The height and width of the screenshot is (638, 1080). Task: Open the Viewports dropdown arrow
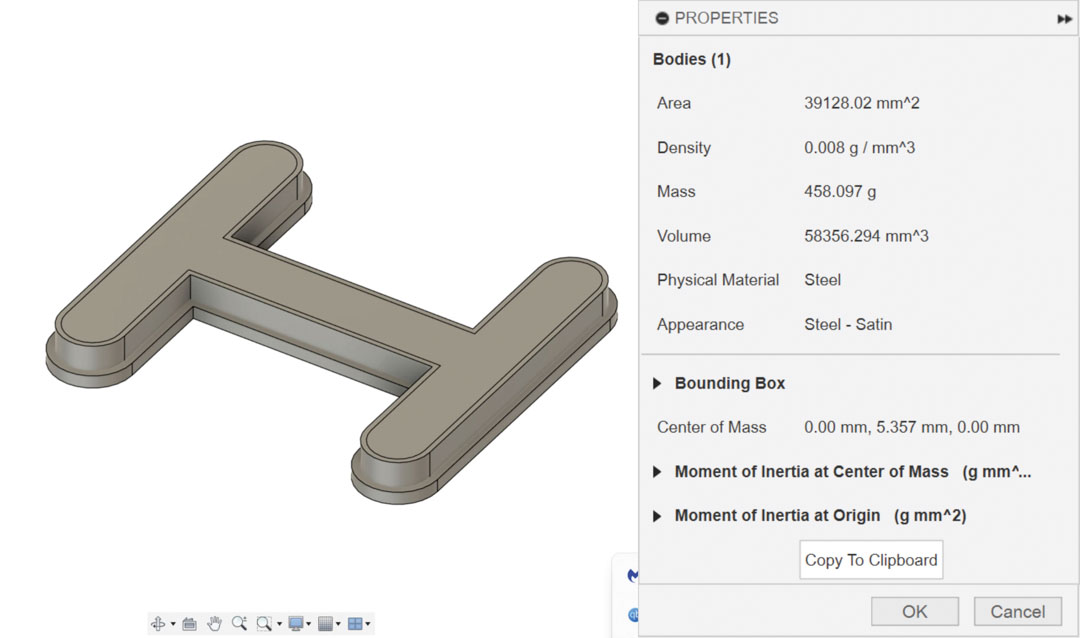[x=368, y=625]
